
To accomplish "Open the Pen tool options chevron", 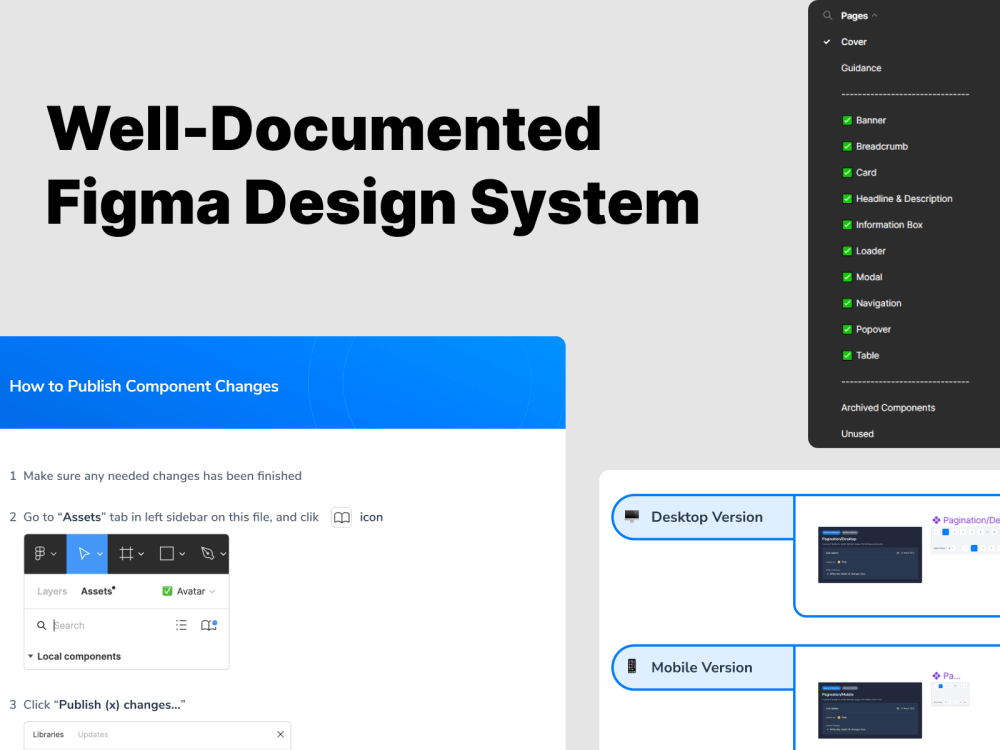I will coord(223,554).
